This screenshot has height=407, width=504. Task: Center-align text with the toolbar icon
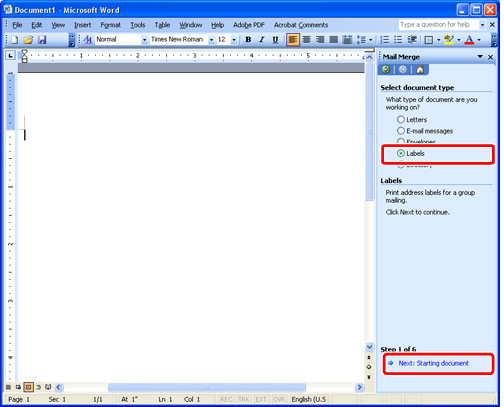[x=306, y=40]
